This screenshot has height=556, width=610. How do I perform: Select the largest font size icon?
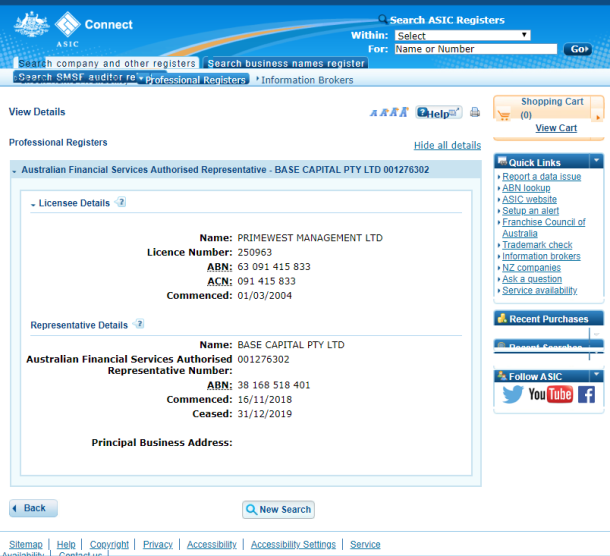pyautogui.click(x=404, y=112)
